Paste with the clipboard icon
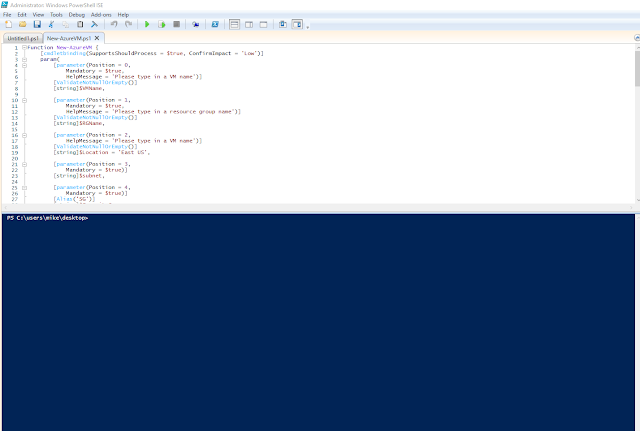Image resolution: width=640 pixels, height=431 pixels. [x=80, y=24]
